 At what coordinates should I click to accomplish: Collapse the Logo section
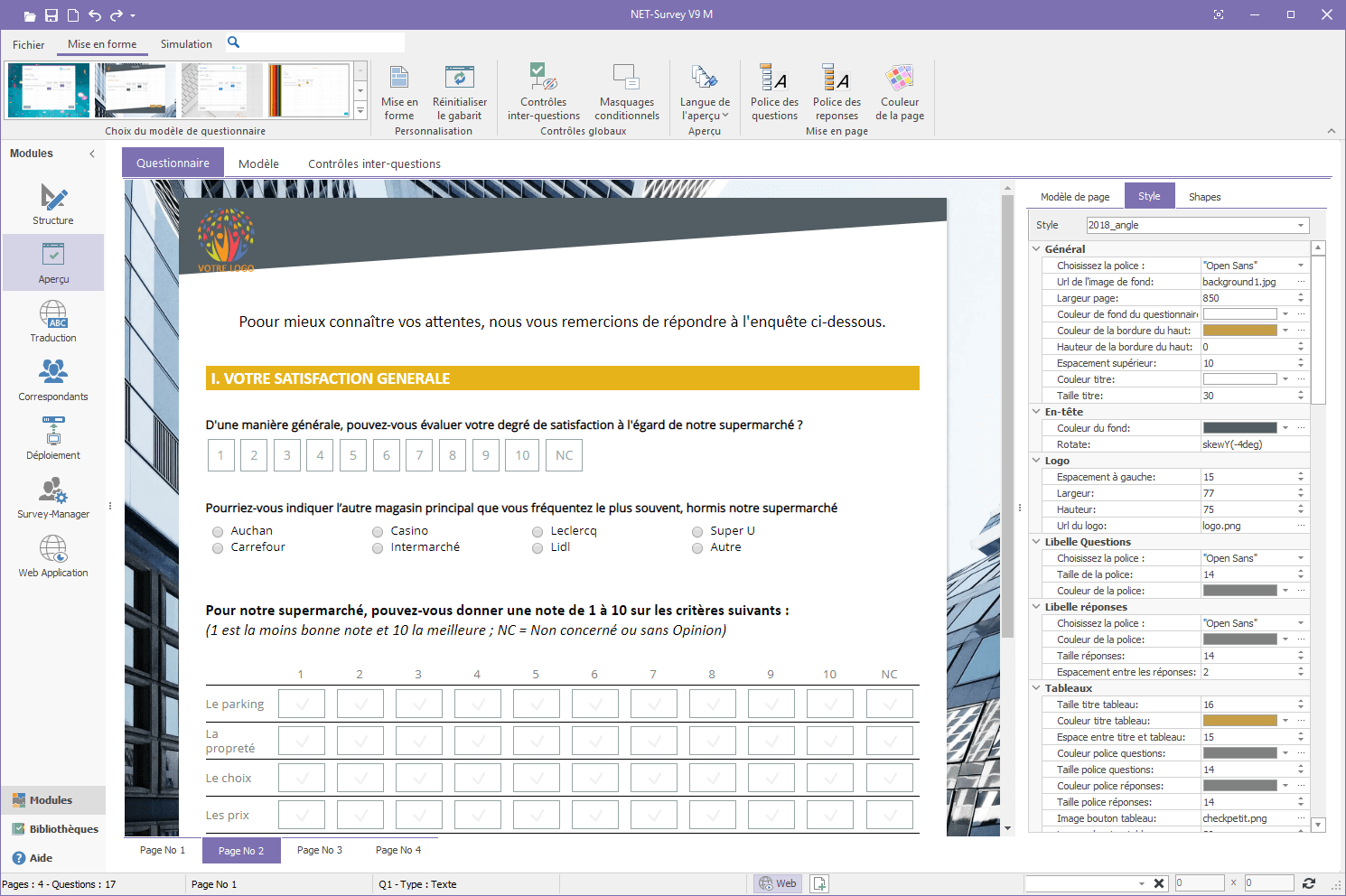point(1036,460)
